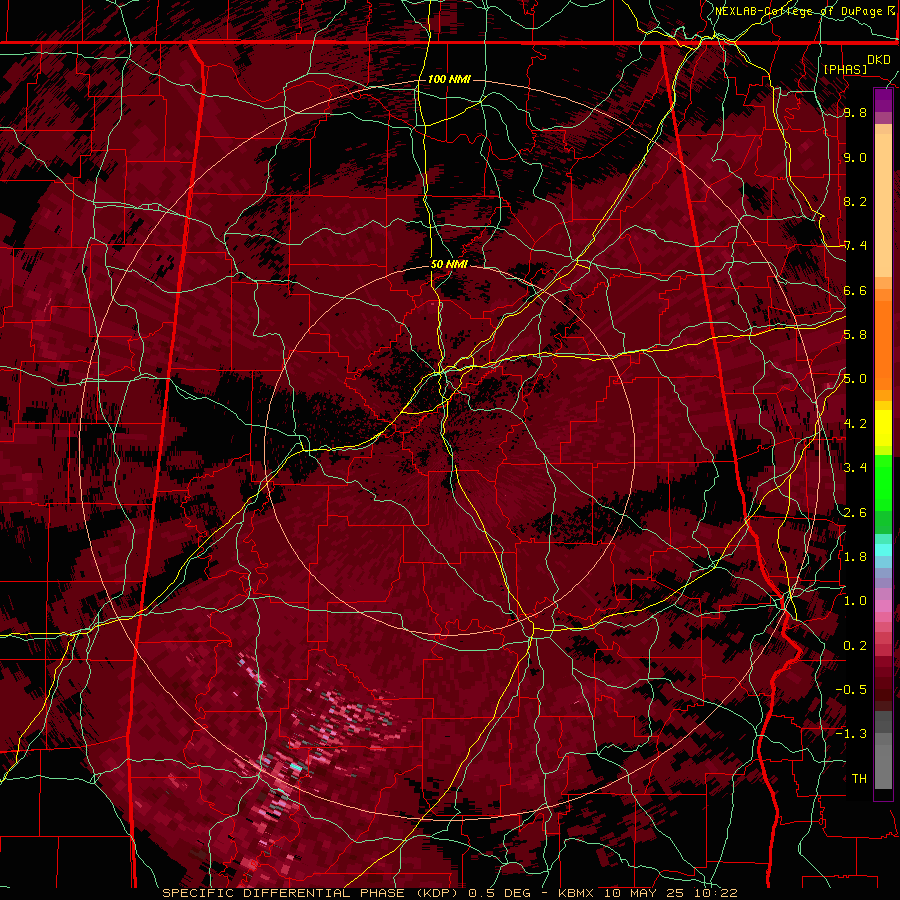Image resolution: width=900 pixels, height=900 pixels.
Task: Pick the bright green segment of the color bar
Action: click(x=883, y=482)
